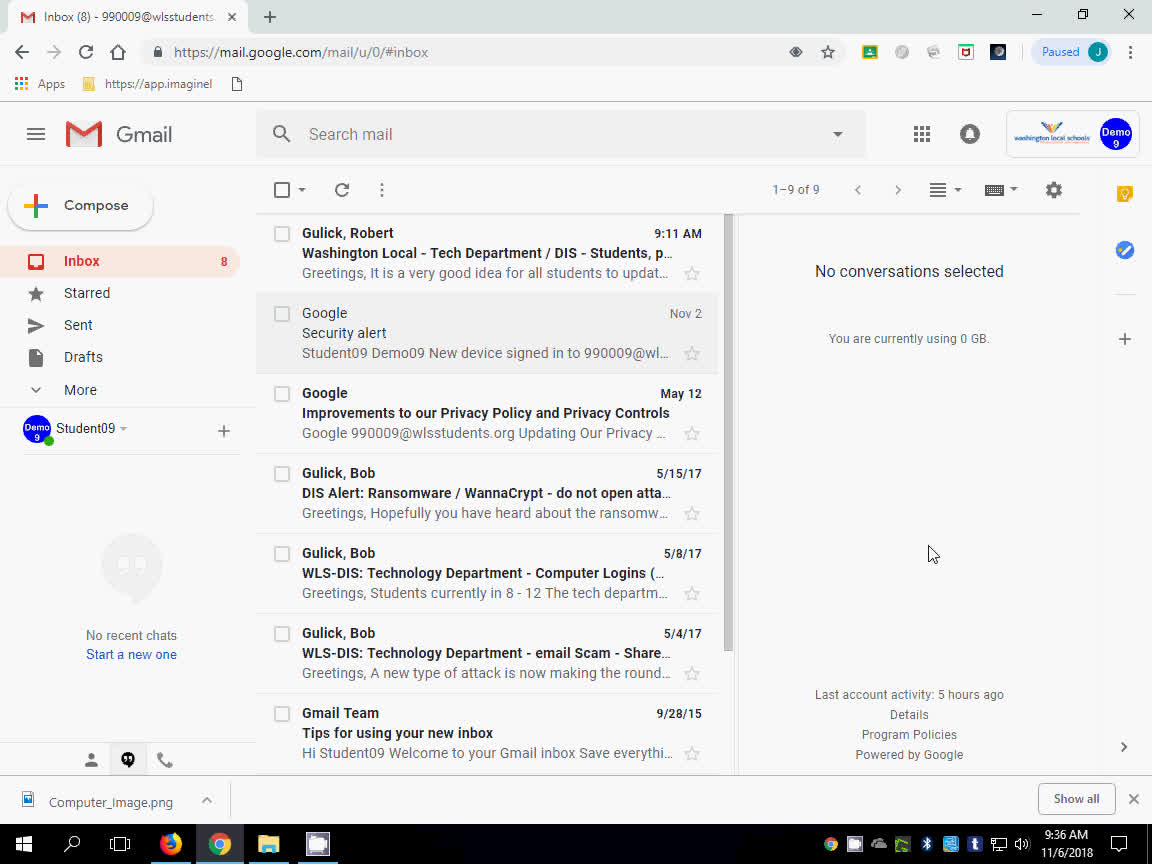Expand advanced search options arrow
The height and width of the screenshot is (864, 1152).
(837, 133)
